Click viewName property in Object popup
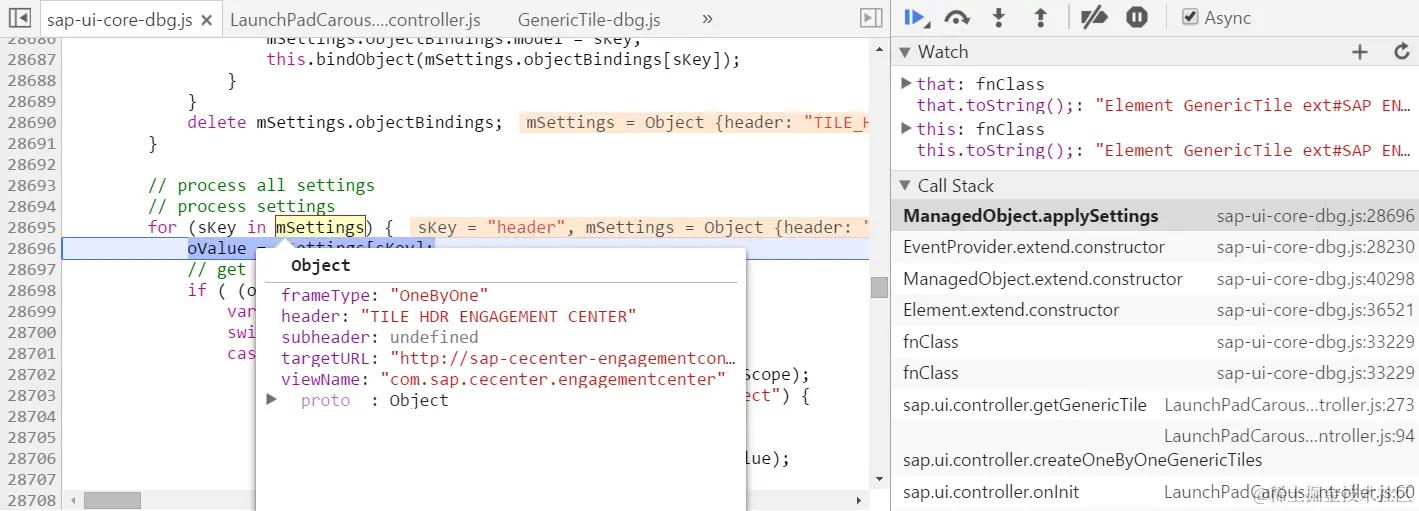This screenshot has height=511, width=1419. (503, 379)
